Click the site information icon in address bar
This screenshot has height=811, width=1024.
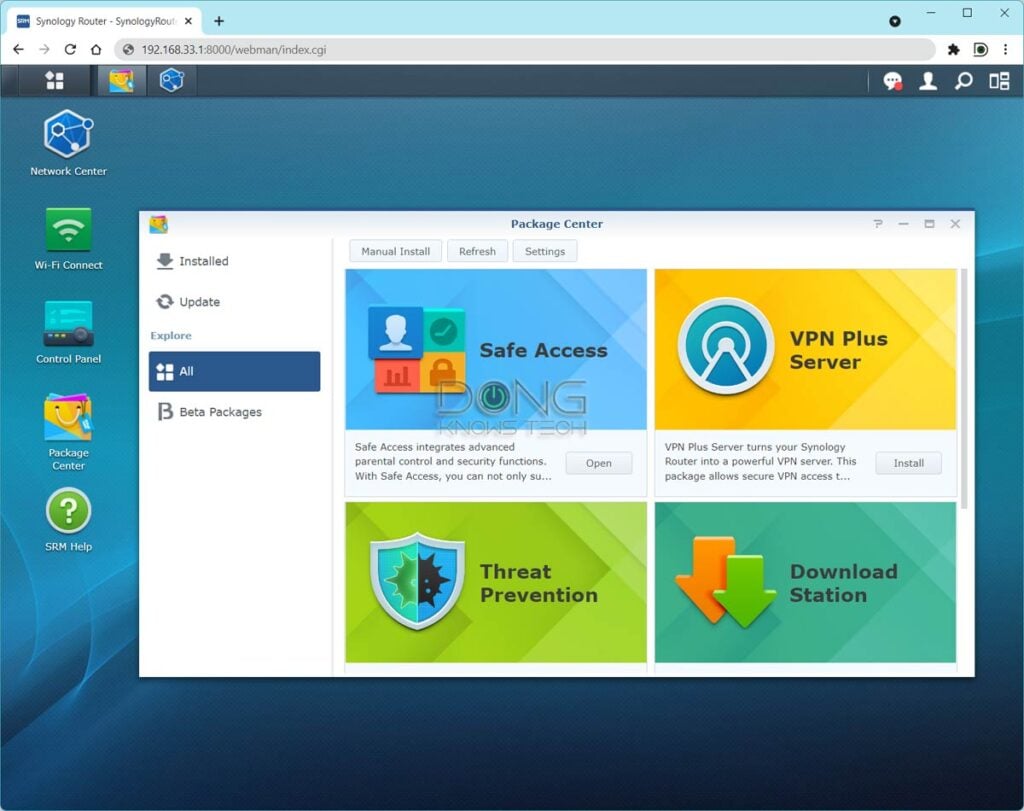pos(129,50)
